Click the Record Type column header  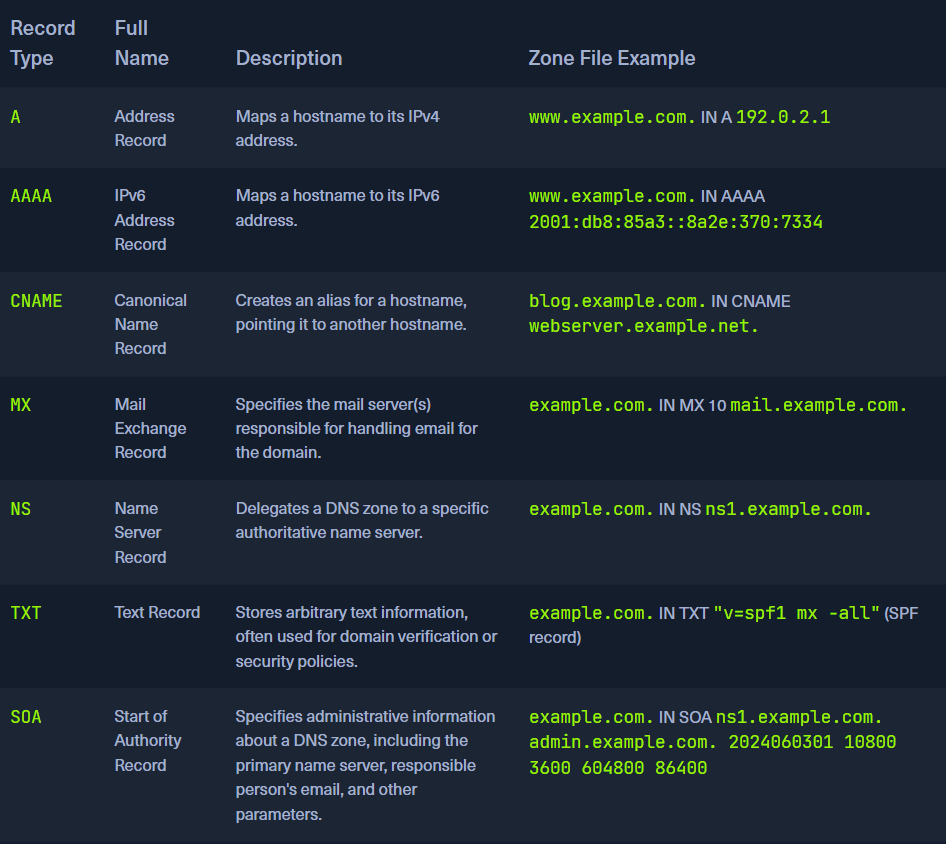point(43,43)
